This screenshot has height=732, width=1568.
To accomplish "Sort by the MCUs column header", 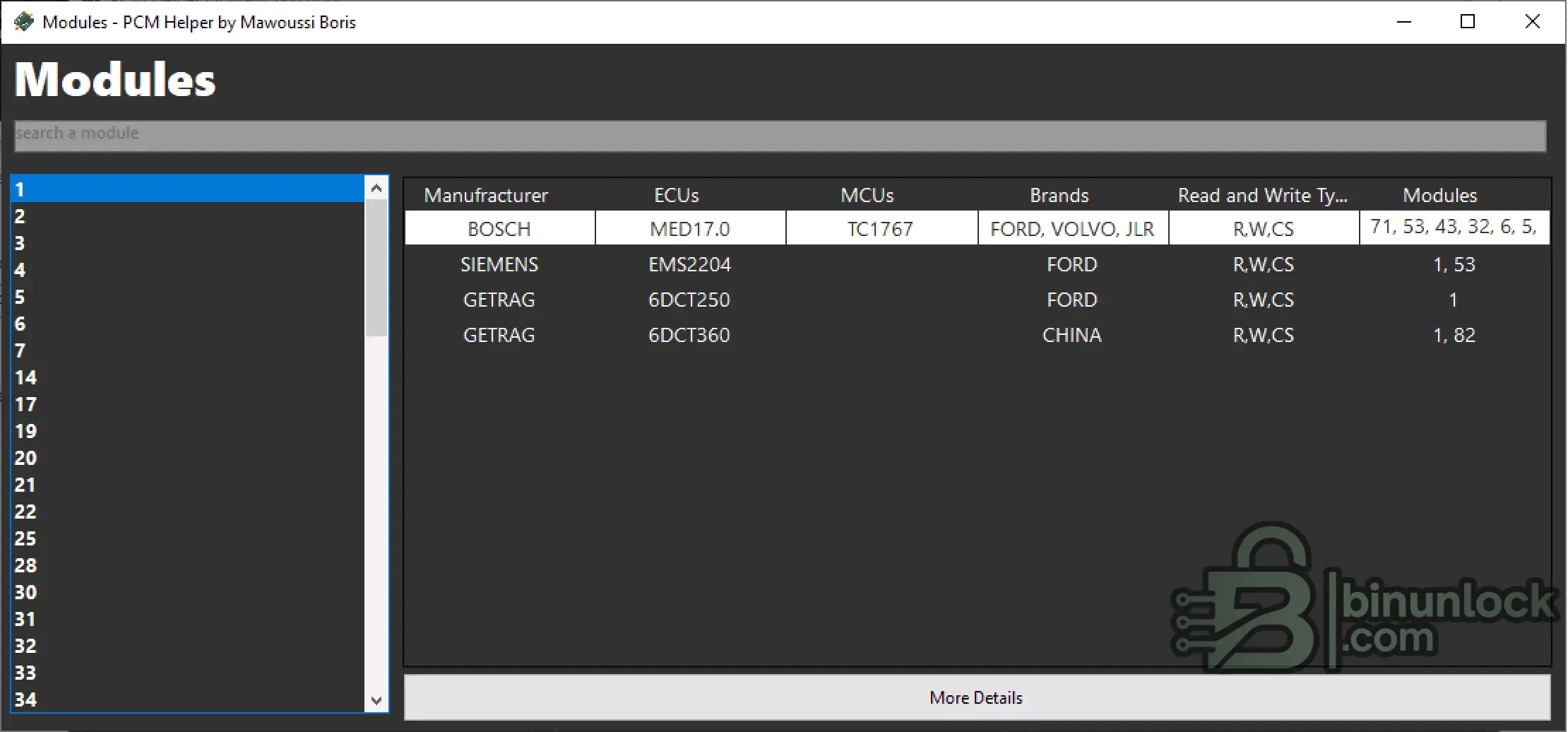I will pyautogui.click(x=867, y=195).
